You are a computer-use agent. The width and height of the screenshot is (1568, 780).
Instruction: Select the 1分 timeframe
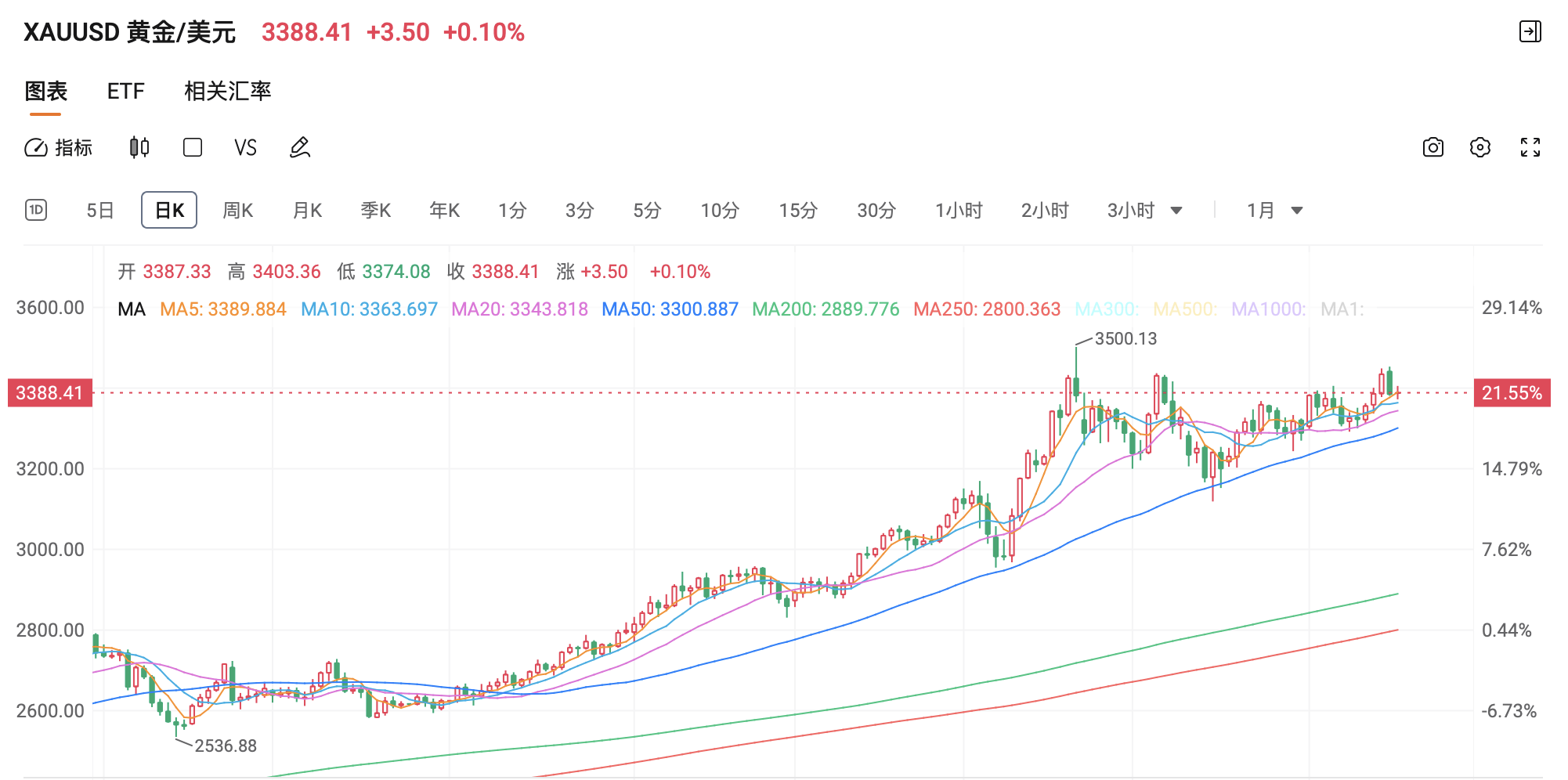point(512,210)
